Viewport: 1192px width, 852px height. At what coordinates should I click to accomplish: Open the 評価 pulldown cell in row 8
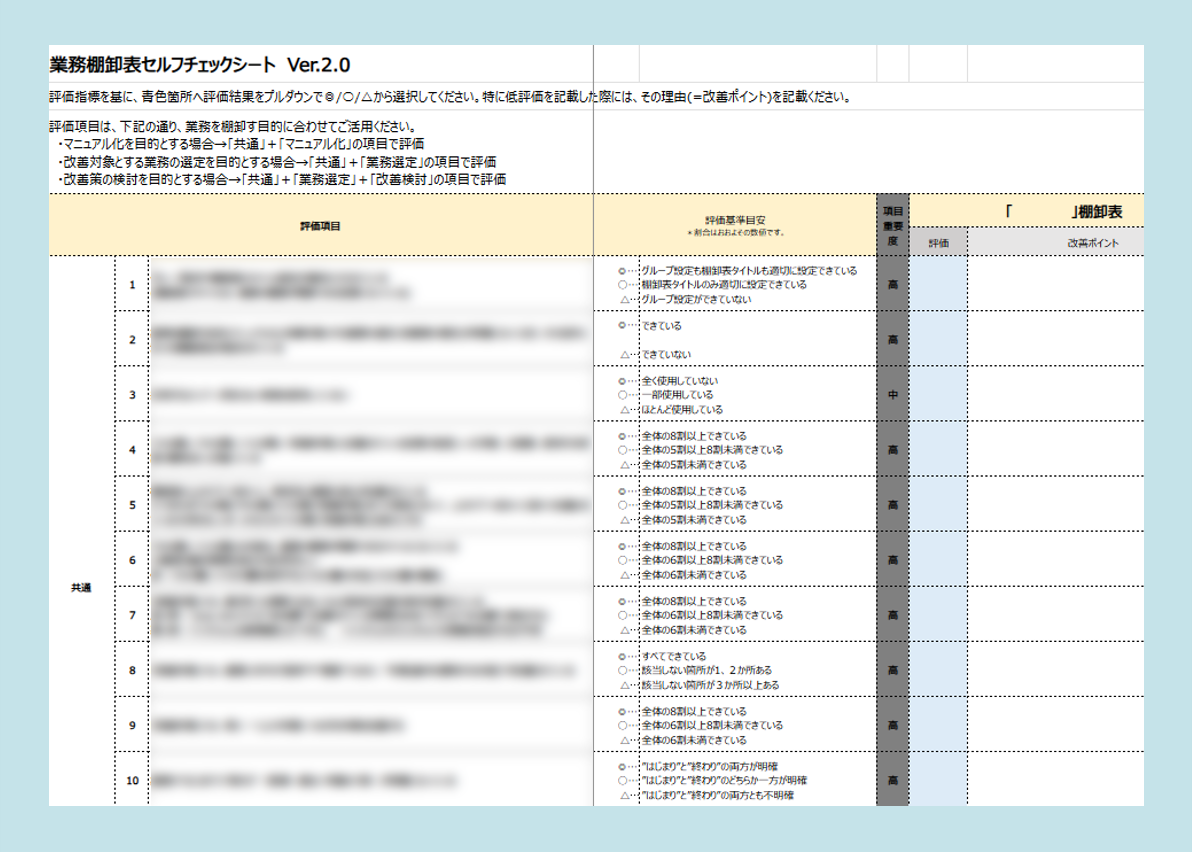click(x=938, y=670)
